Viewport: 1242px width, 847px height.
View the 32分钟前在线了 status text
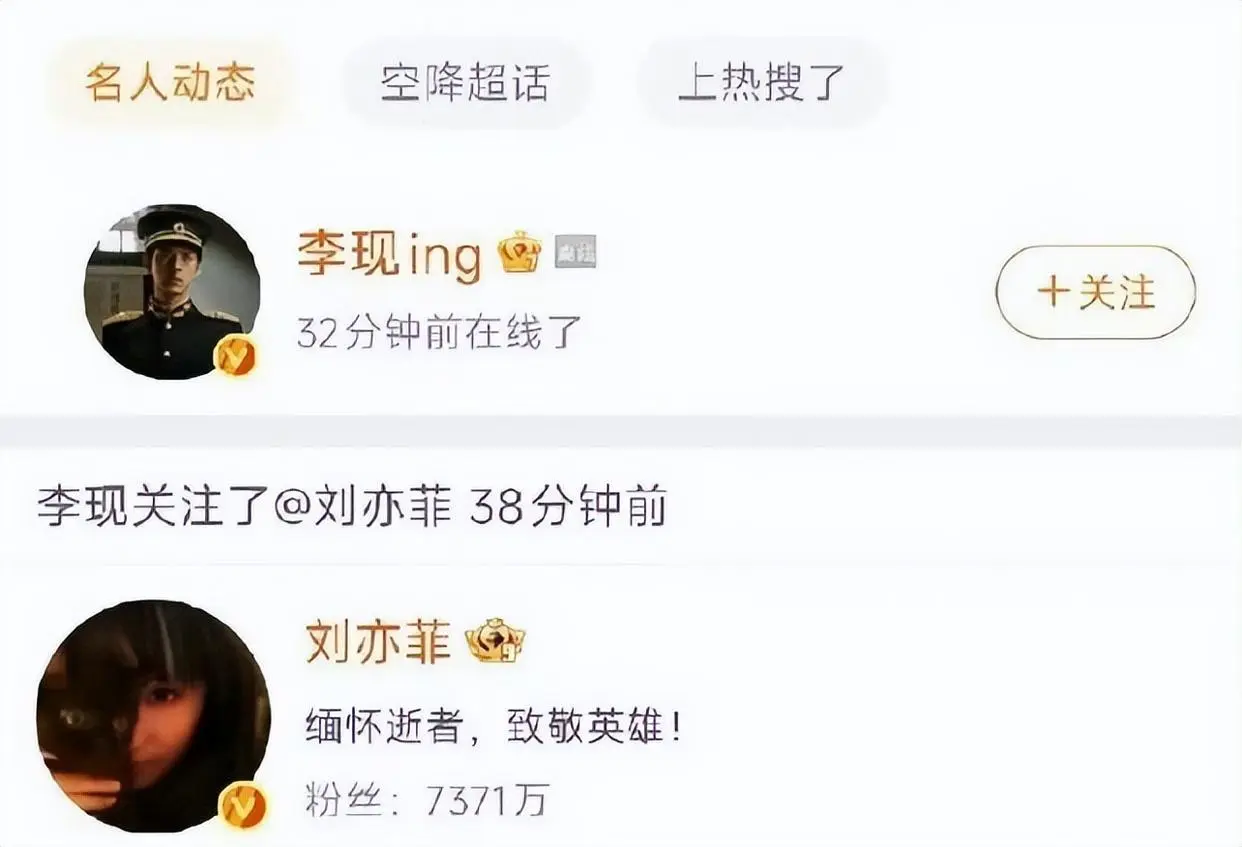(x=439, y=331)
